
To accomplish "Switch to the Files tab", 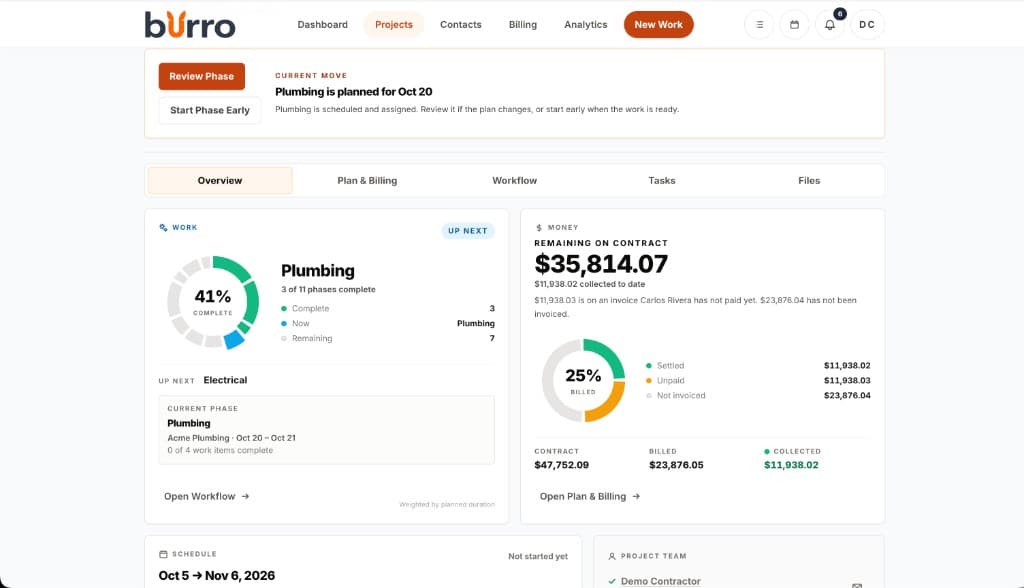I will click(x=809, y=181).
